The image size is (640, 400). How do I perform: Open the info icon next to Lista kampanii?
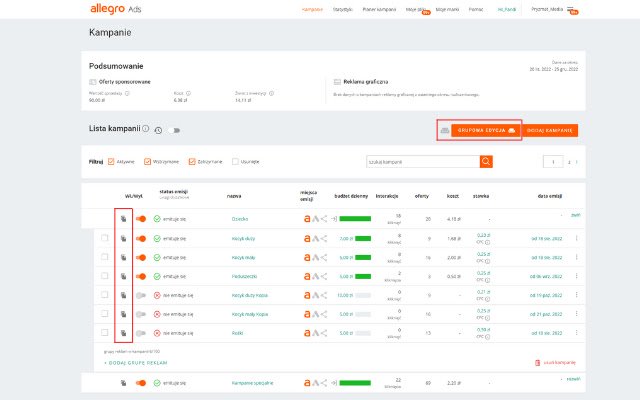coord(146,128)
